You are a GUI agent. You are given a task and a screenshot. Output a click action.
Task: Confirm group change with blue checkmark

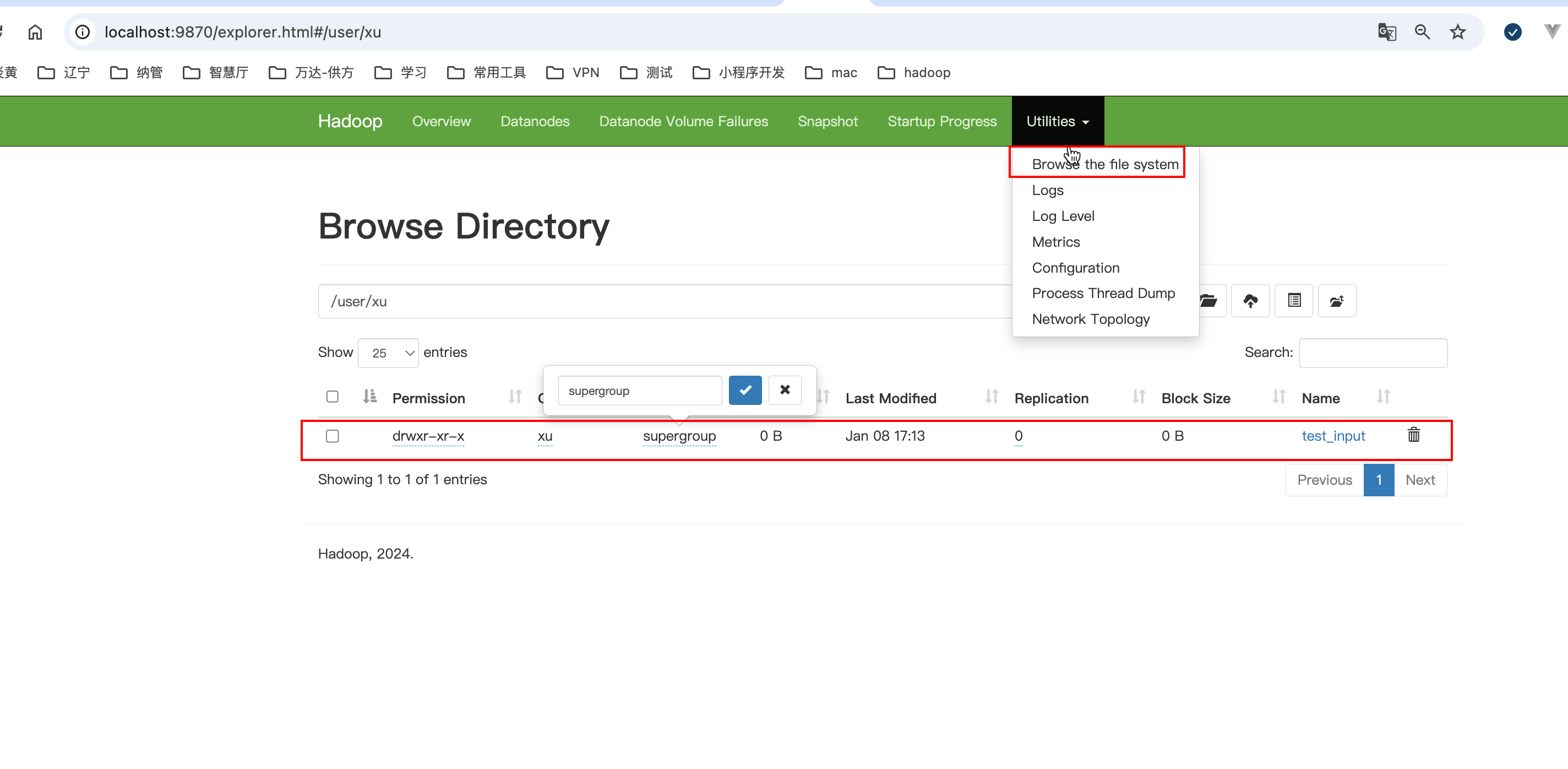(x=745, y=389)
